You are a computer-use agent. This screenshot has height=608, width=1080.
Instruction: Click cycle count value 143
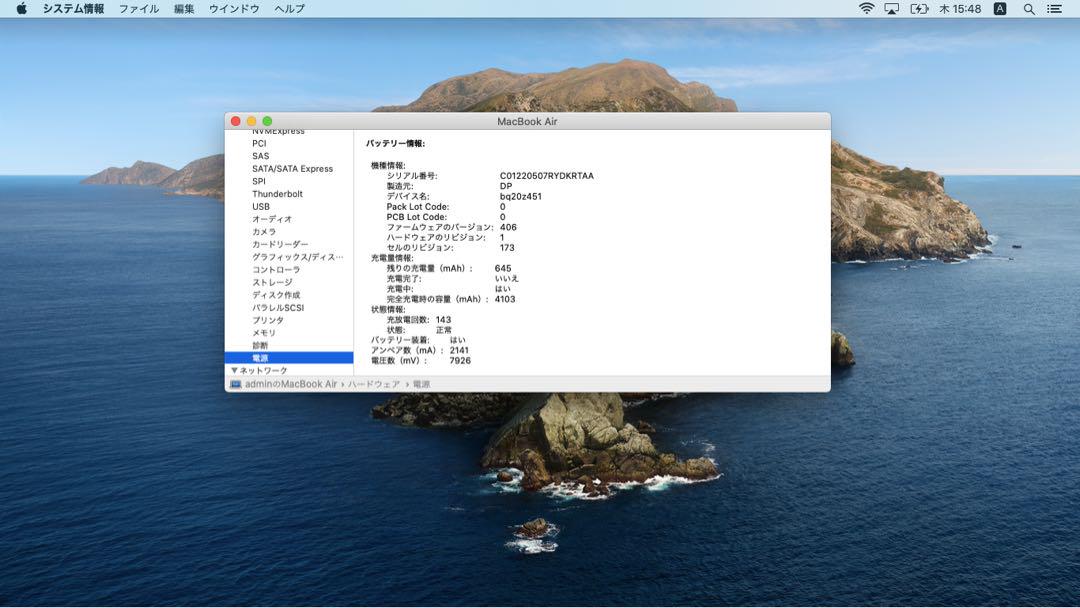coord(443,319)
